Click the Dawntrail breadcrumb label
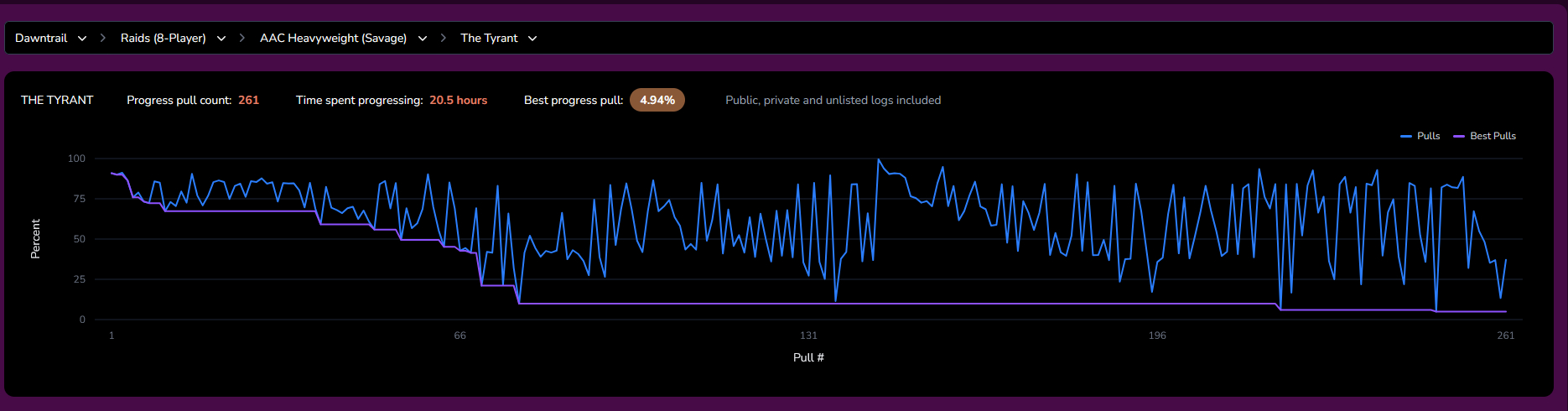The height and width of the screenshot is (411, 1568). coord(41,38)
